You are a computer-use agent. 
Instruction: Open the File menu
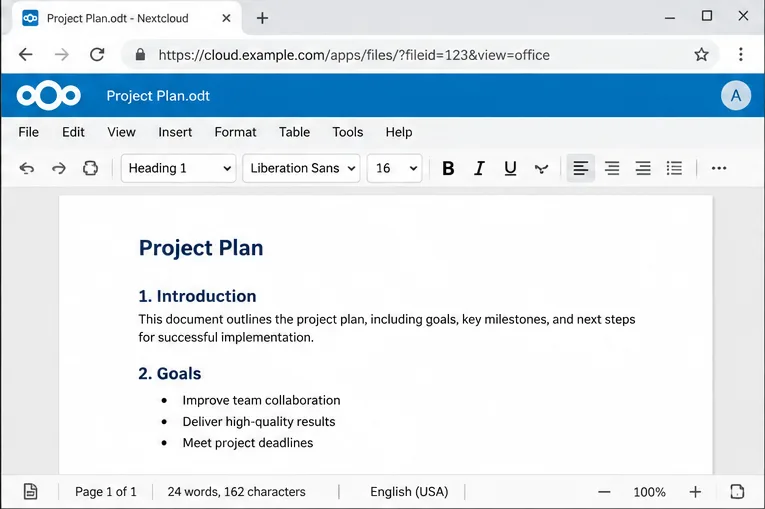[28, 132]
